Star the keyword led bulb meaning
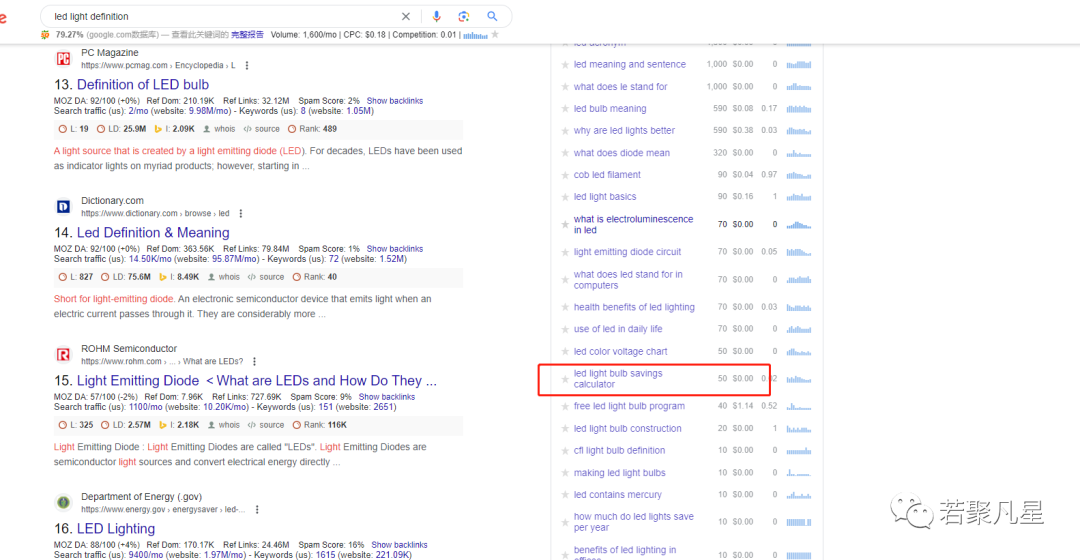 pos(565,109)
